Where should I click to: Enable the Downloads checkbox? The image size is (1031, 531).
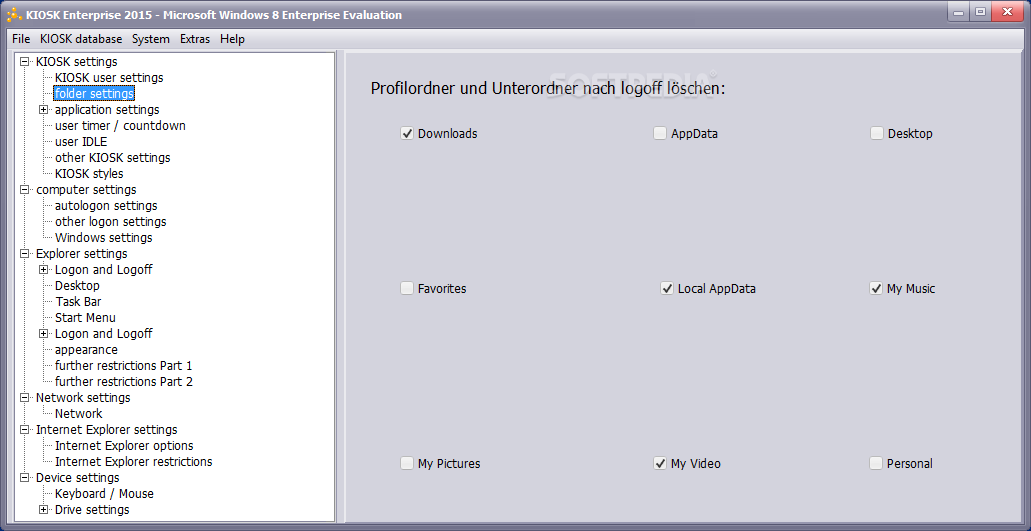[406, 133]
